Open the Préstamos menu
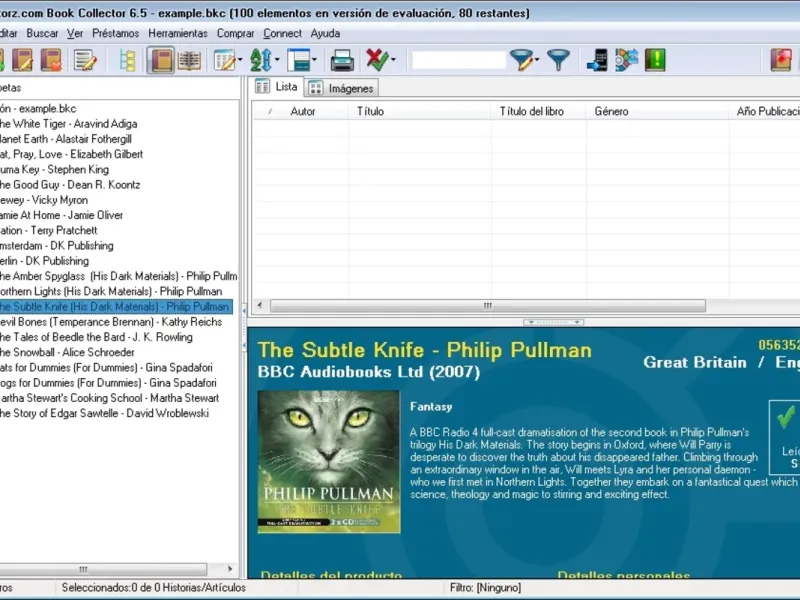Image resolution: width=800 pixels, height=600 pixels. [115, 34]
